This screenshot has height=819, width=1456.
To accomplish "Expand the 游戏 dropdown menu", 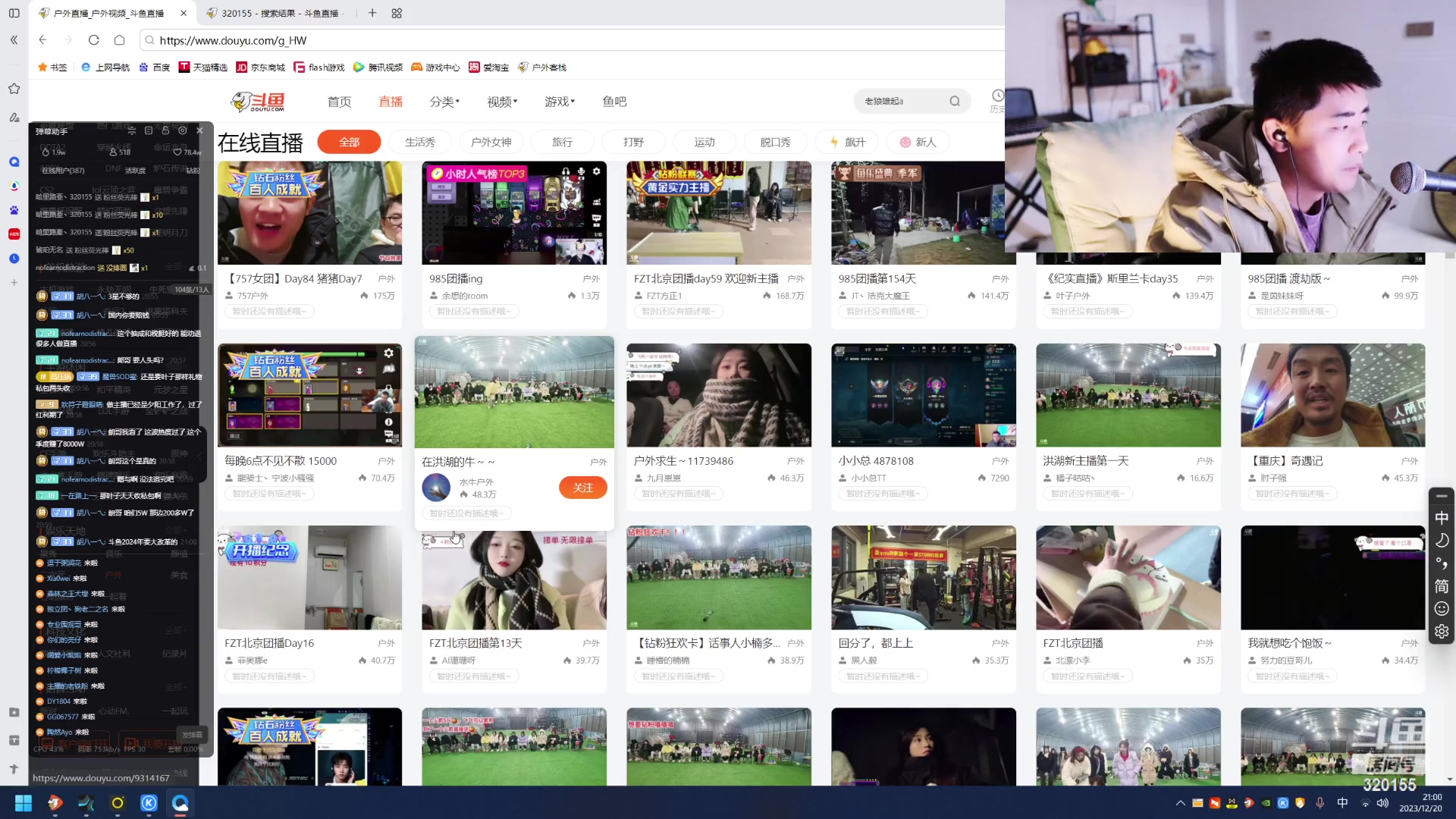I will (560, 102).
